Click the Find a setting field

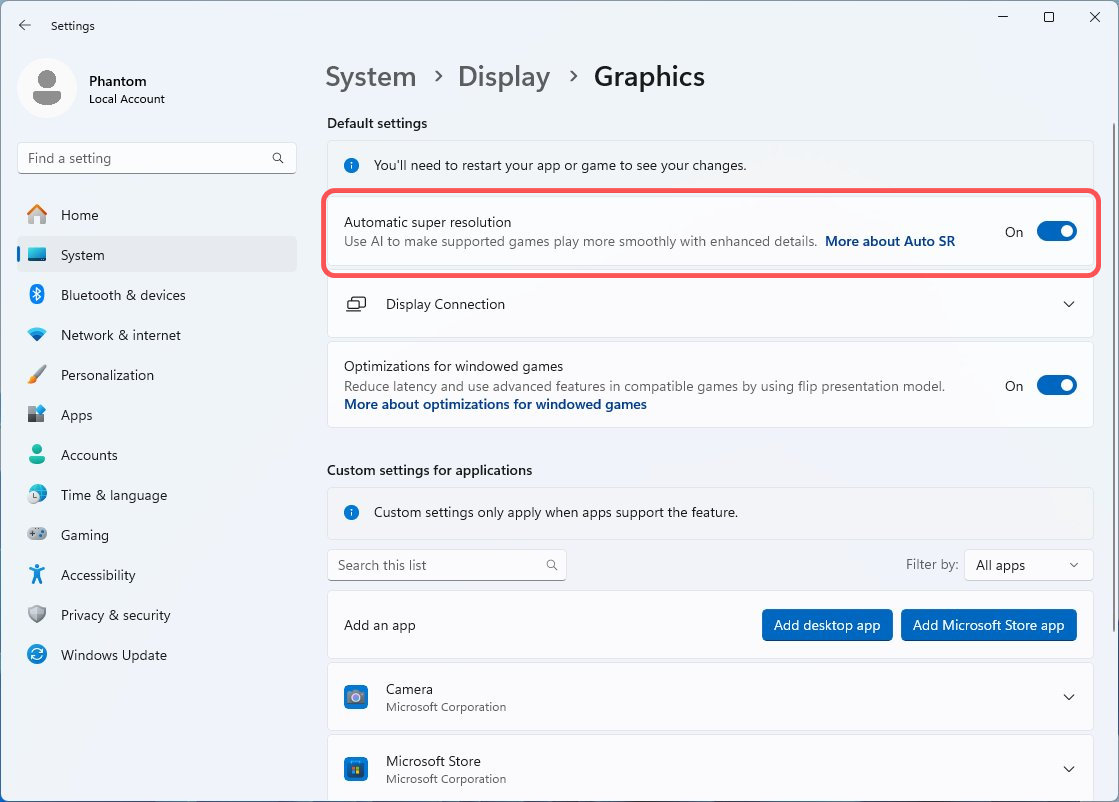(x=157, y=158)
